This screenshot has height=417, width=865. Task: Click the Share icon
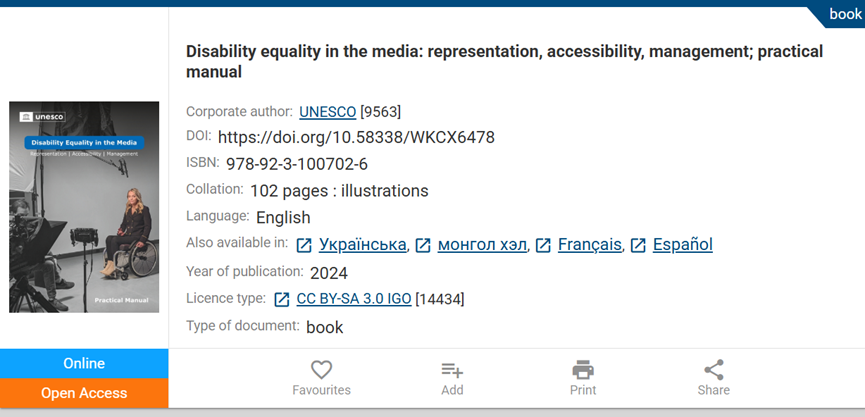pyautogui.click(x=714, y=369)
